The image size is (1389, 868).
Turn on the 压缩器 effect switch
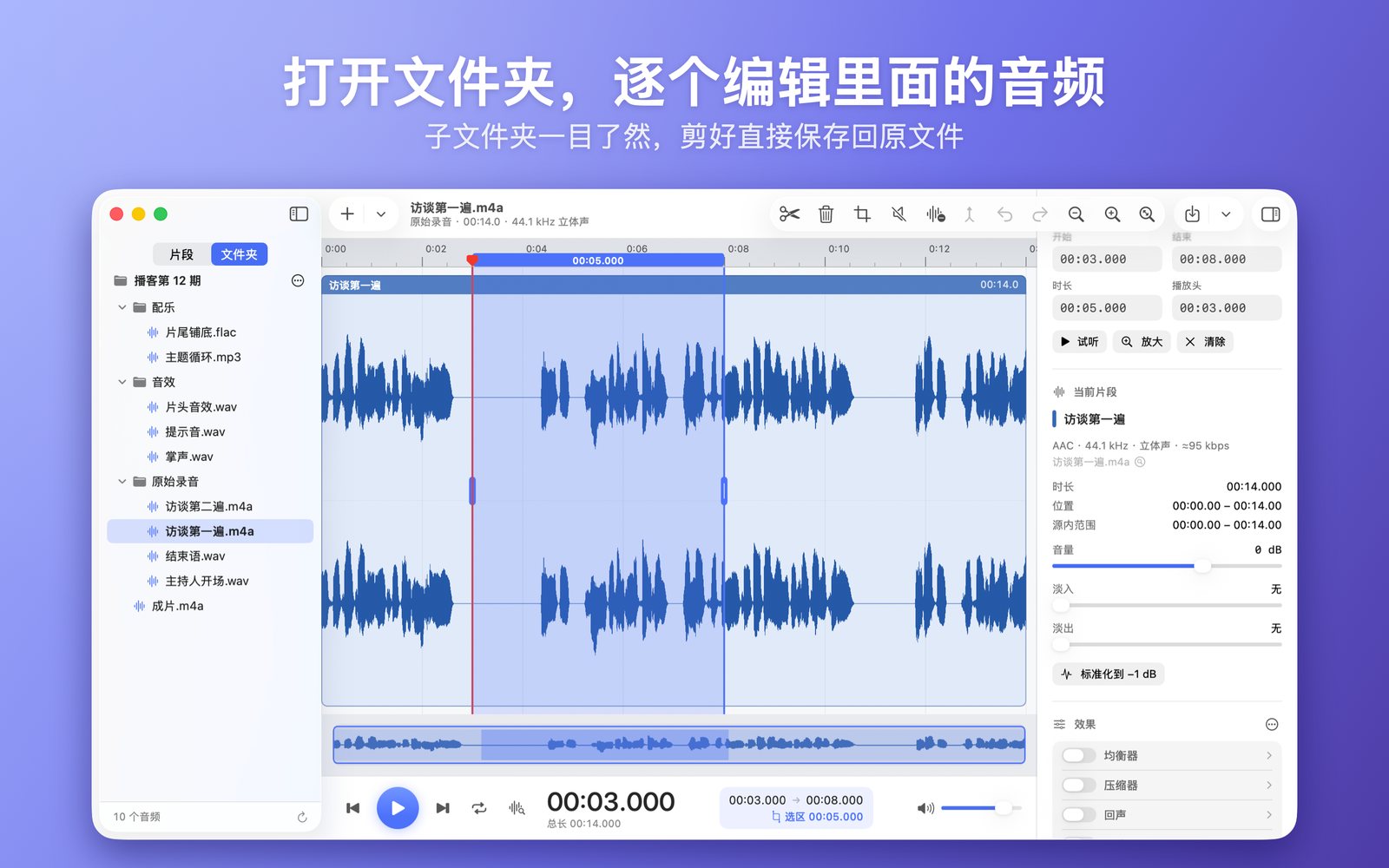click(1078, 785)
